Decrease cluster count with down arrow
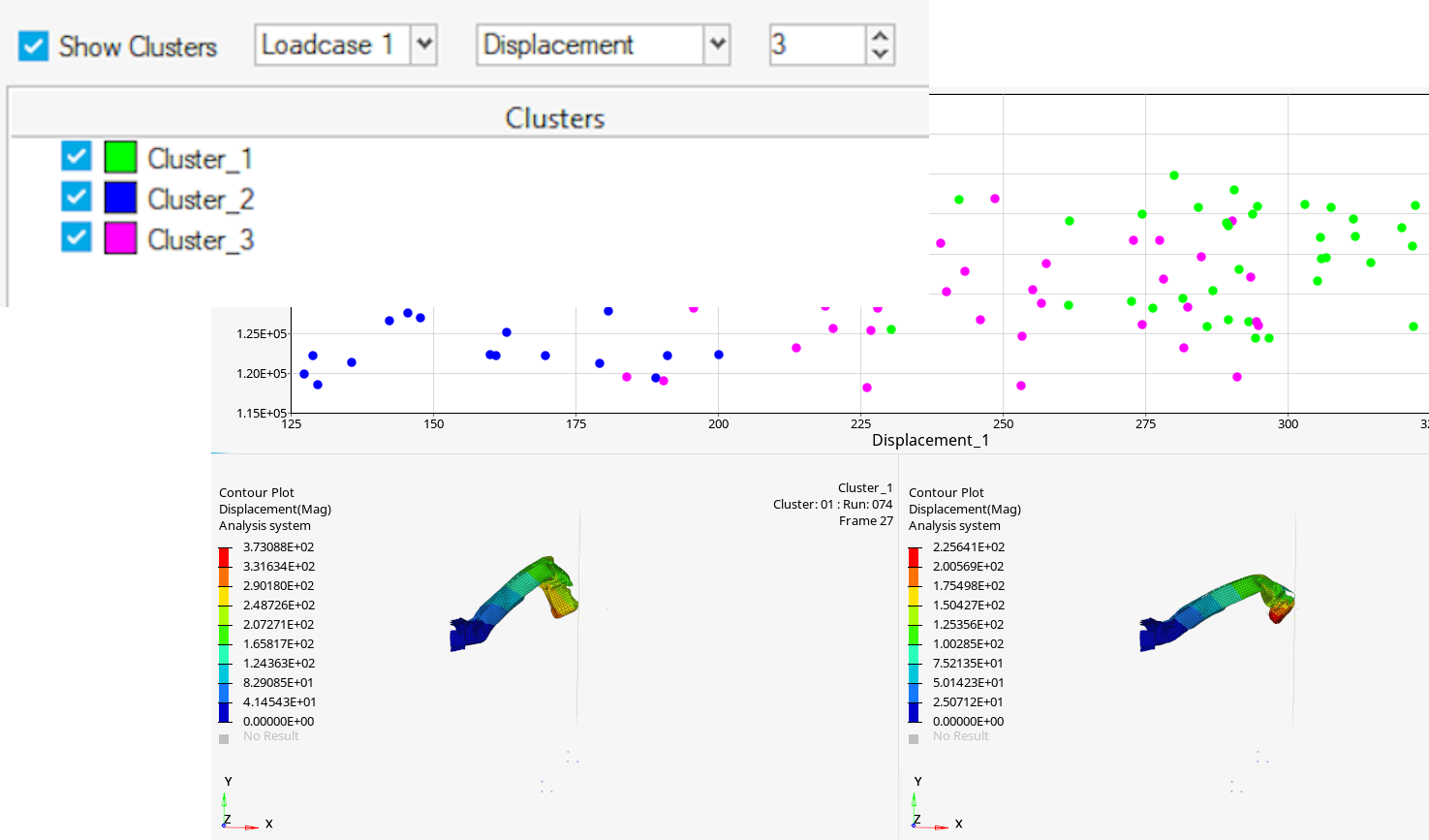This screenshot has width=1429, height=840. click(x=880, y=54)
